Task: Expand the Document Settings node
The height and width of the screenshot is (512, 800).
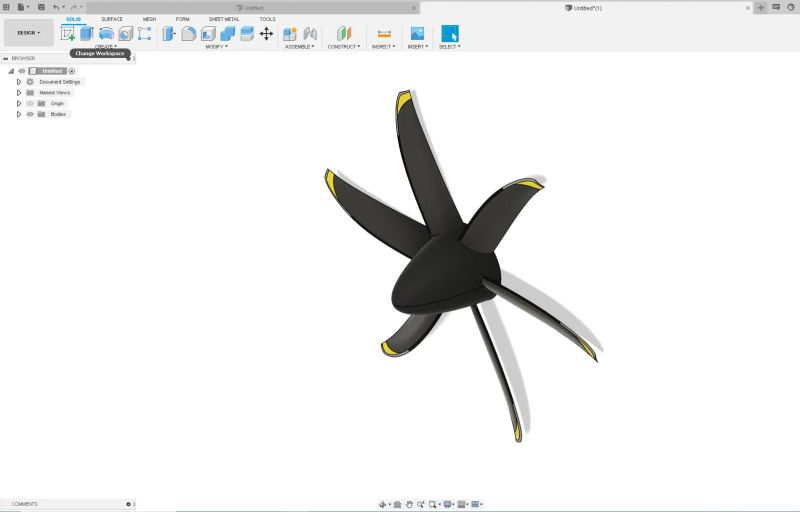Action: (x=19, y=82)
